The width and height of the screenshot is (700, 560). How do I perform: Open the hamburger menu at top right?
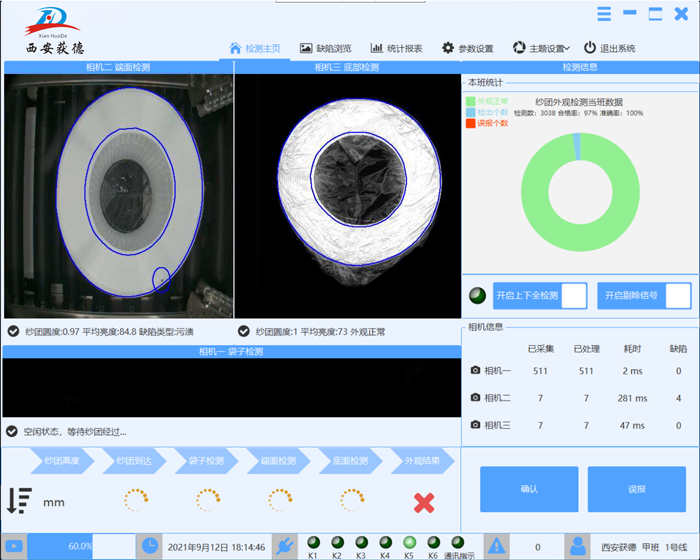[x=604, y=14]
